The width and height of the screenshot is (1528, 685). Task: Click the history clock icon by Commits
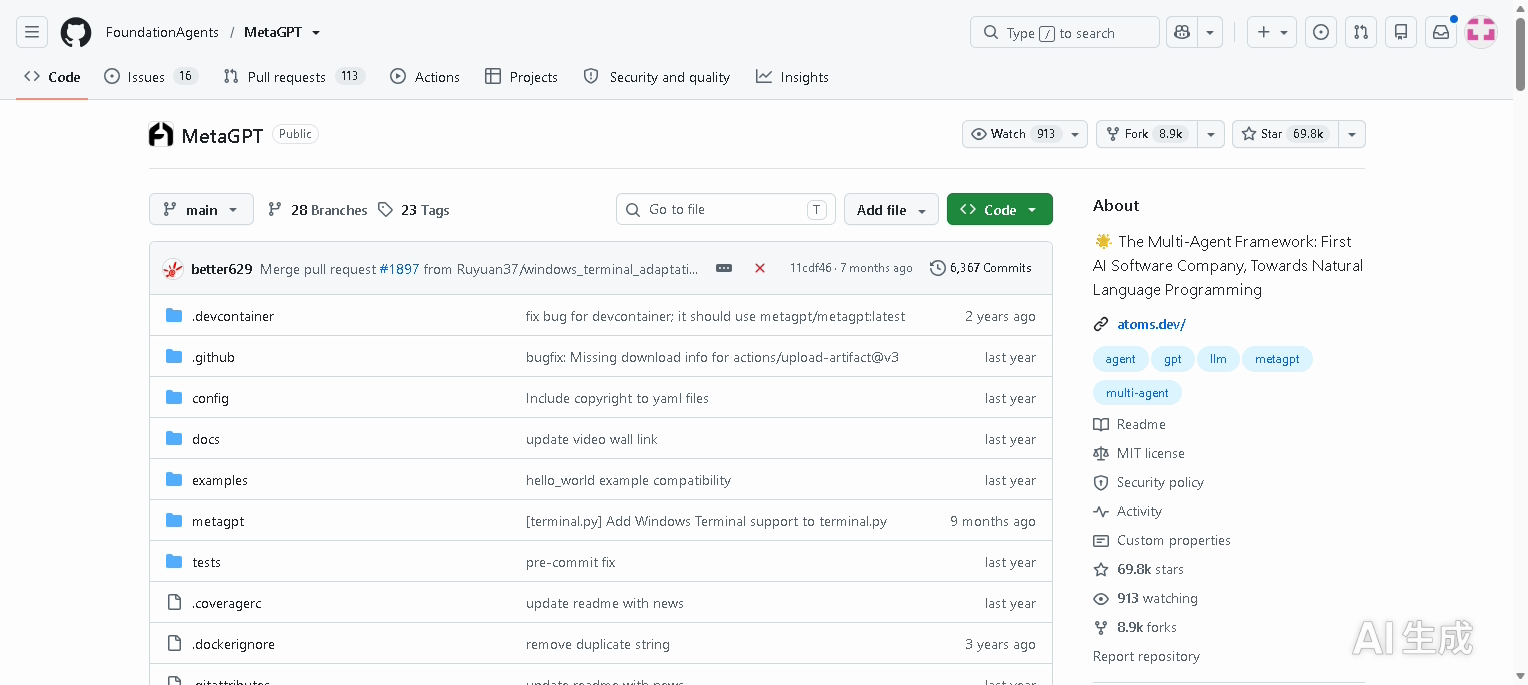click(937, 268)
